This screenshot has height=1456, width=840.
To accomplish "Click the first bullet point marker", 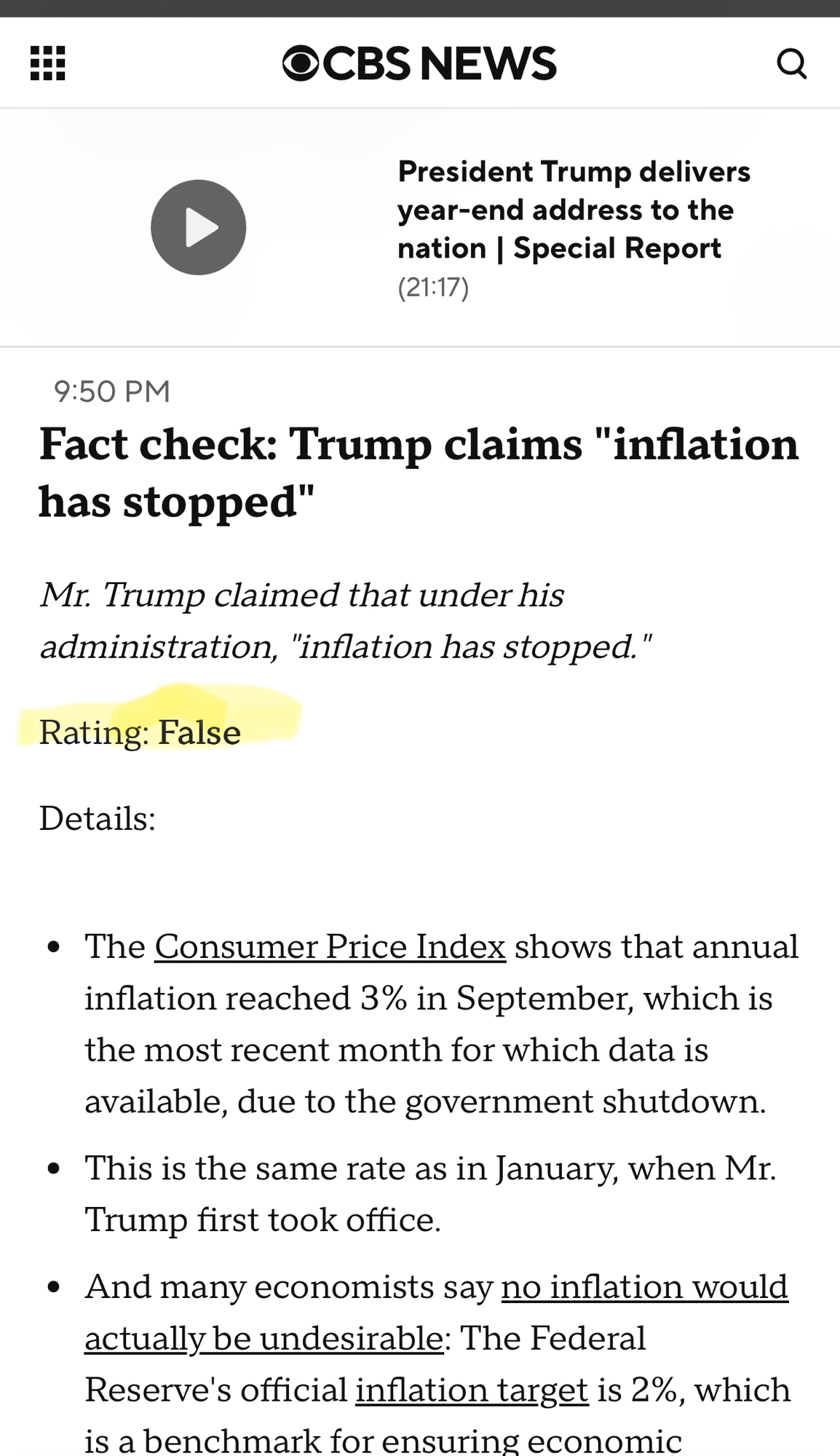I will tap(53, 948).
